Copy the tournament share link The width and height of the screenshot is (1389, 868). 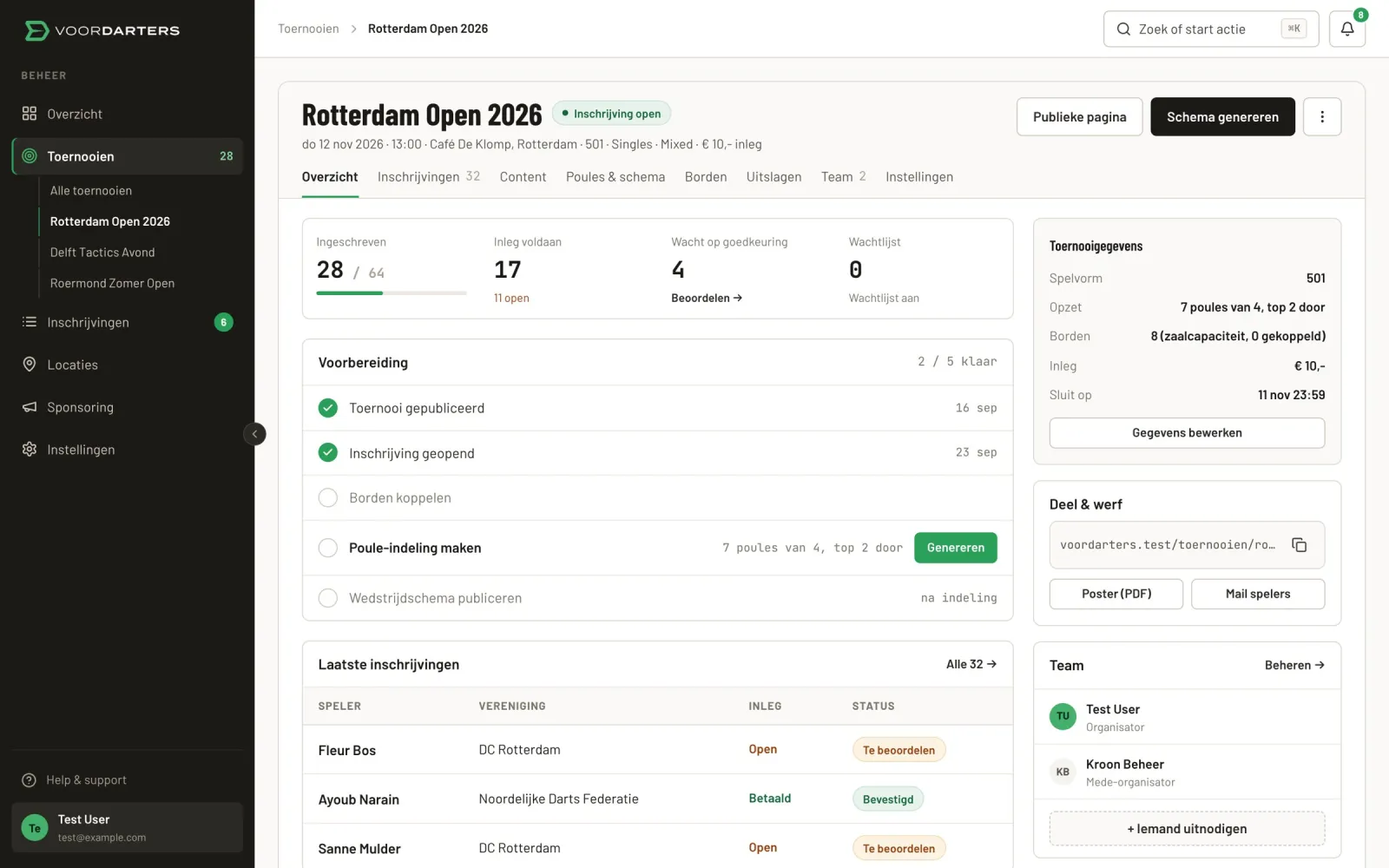click(1300, 545)
